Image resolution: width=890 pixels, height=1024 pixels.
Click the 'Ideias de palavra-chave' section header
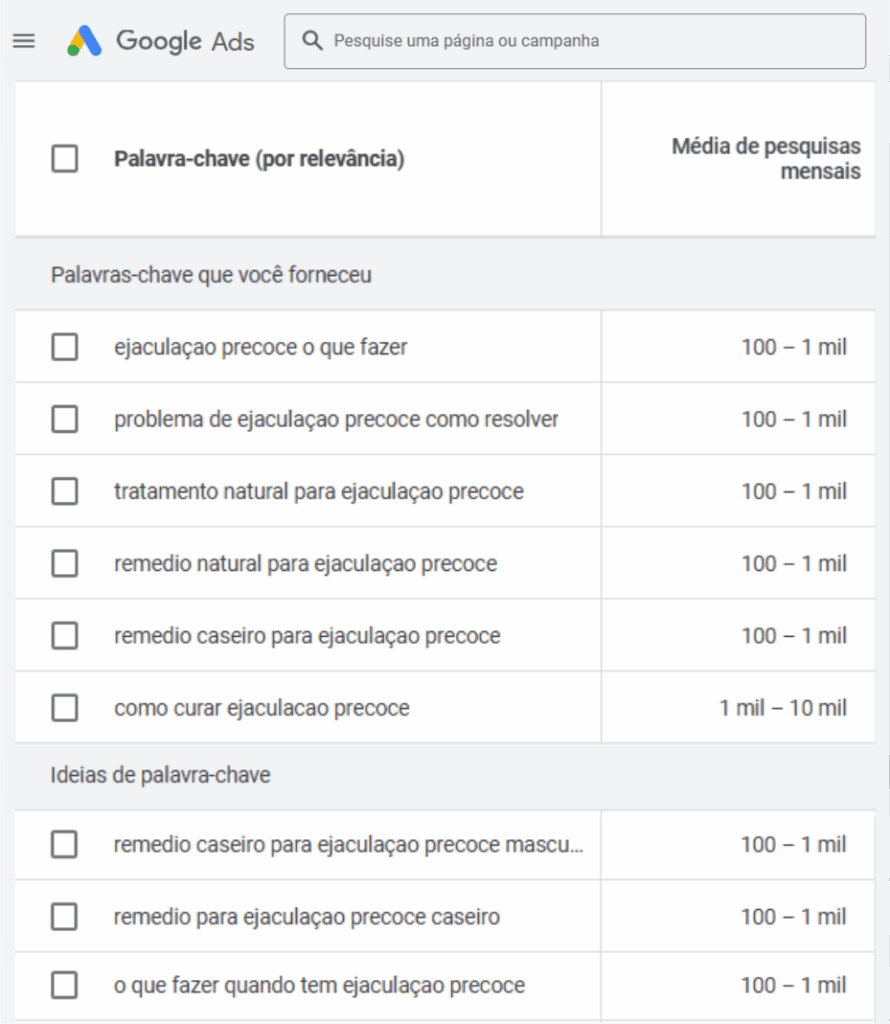tap(160, 775)
